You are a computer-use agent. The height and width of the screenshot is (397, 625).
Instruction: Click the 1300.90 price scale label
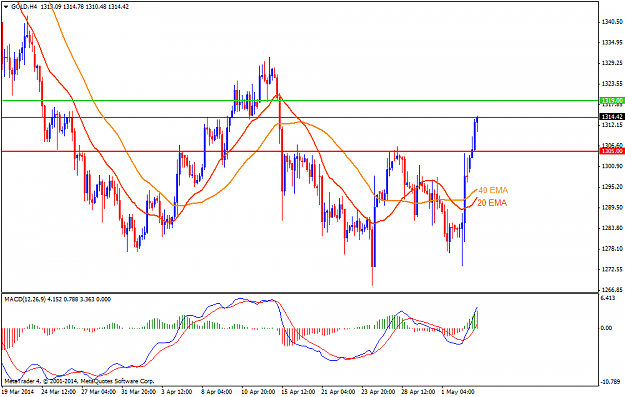[x=612, y=166]
